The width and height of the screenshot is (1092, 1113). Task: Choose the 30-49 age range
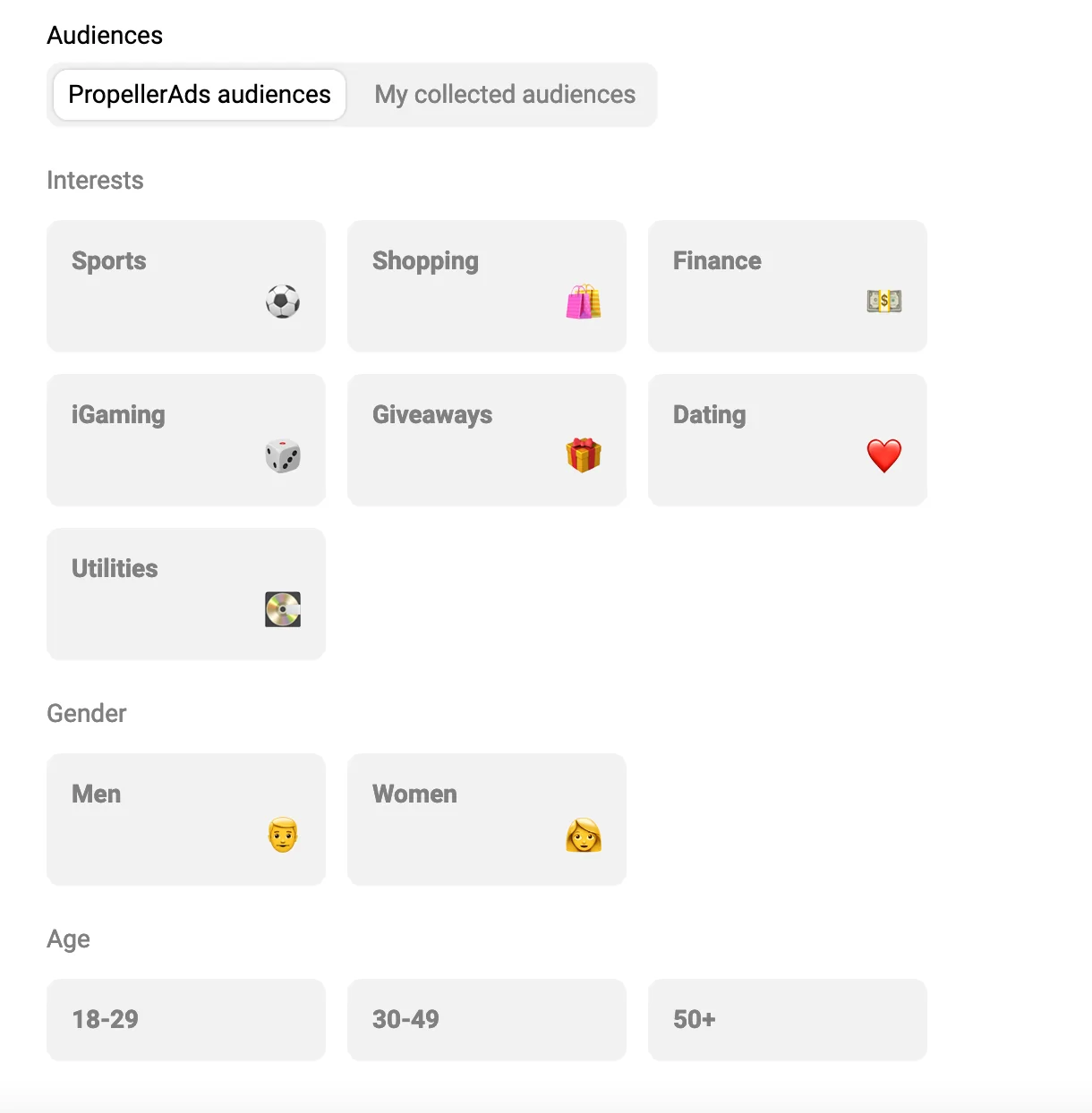(487, 1019)
